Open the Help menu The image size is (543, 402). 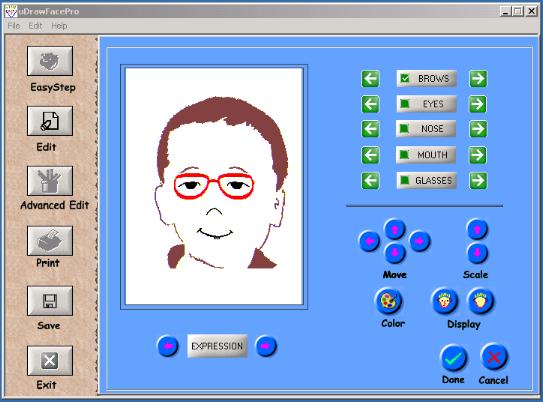pyautogui.click(x=59, y=26)
